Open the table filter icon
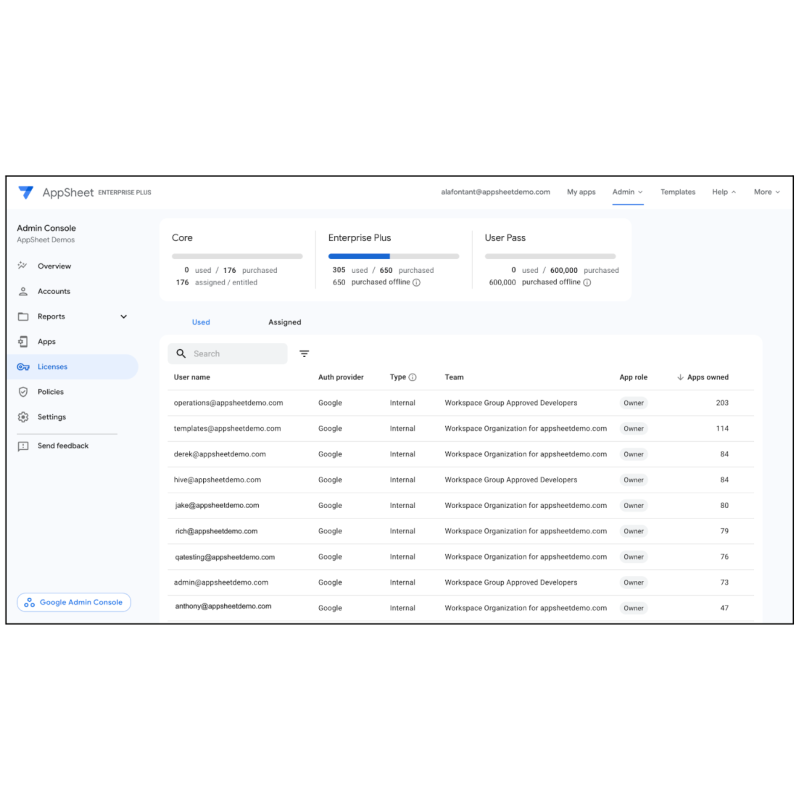This screenshot has height=800, width=800. [x=304, y=354]
